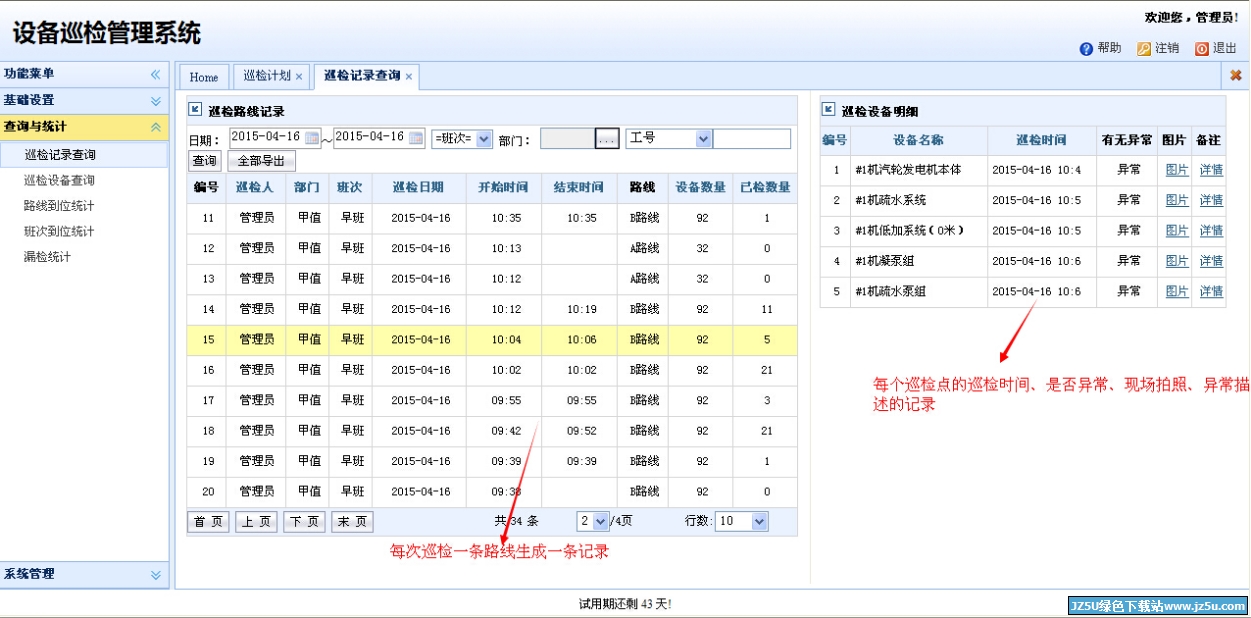This screenshot has width=1251, height=618.
Task: Open 图片 link for #1机凝泵组
Action: click(x=1177, y=261)
